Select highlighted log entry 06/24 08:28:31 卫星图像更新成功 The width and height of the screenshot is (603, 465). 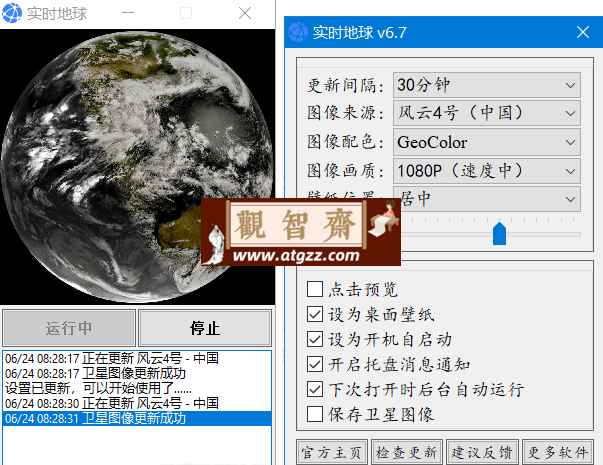[x=137, y=418]
